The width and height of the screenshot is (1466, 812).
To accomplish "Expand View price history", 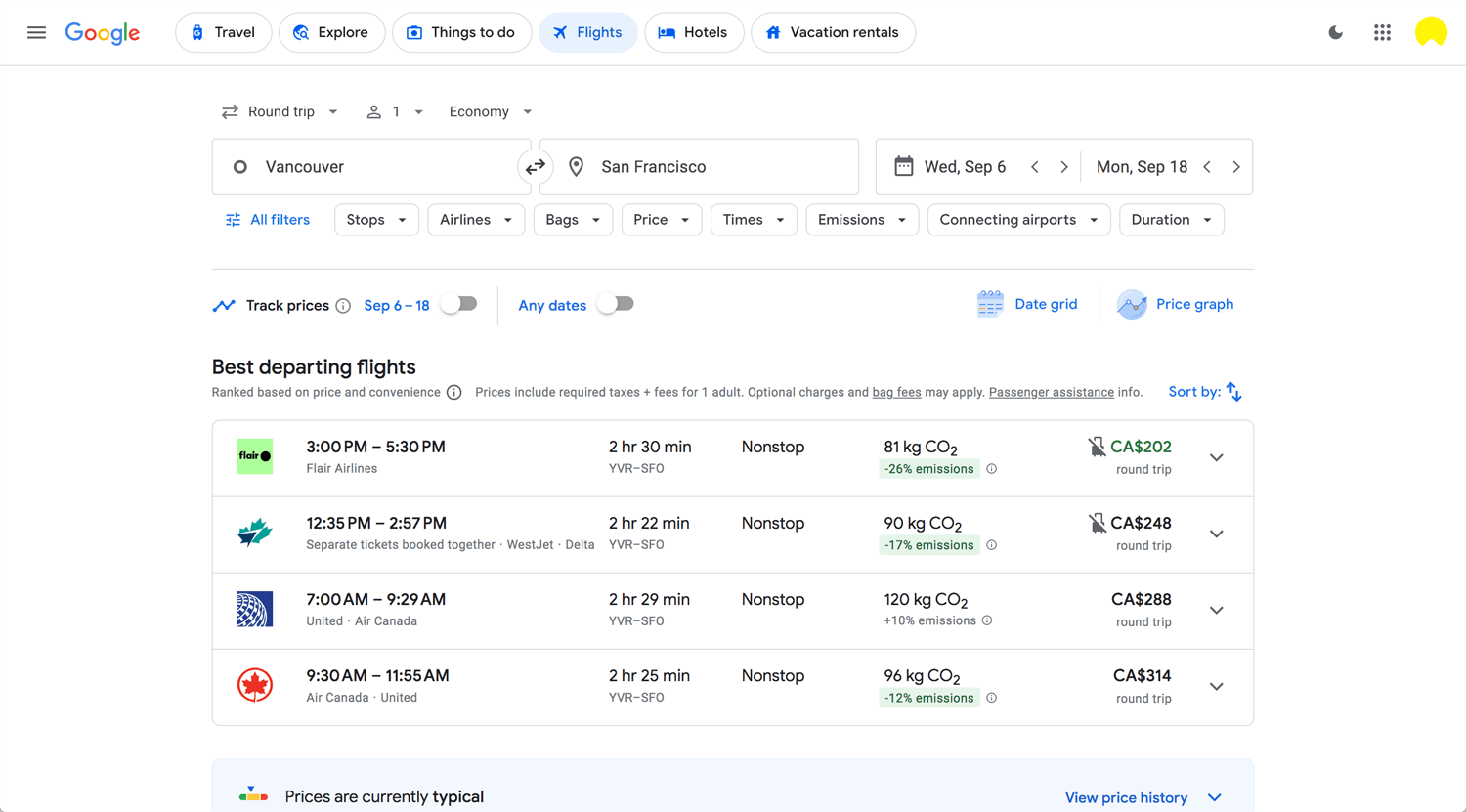I will click(1143, 797).
